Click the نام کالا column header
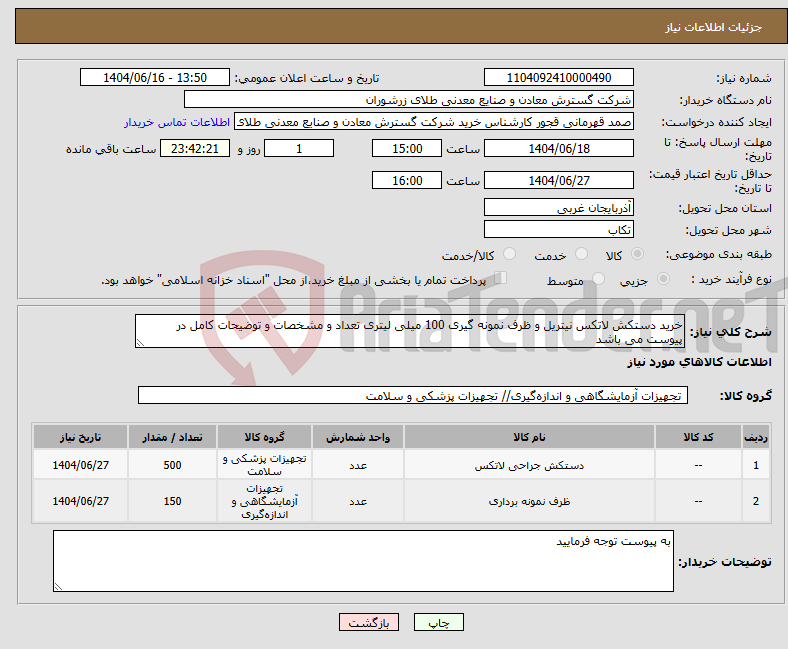This screenshot has height=649, width=788. (529, 437)
